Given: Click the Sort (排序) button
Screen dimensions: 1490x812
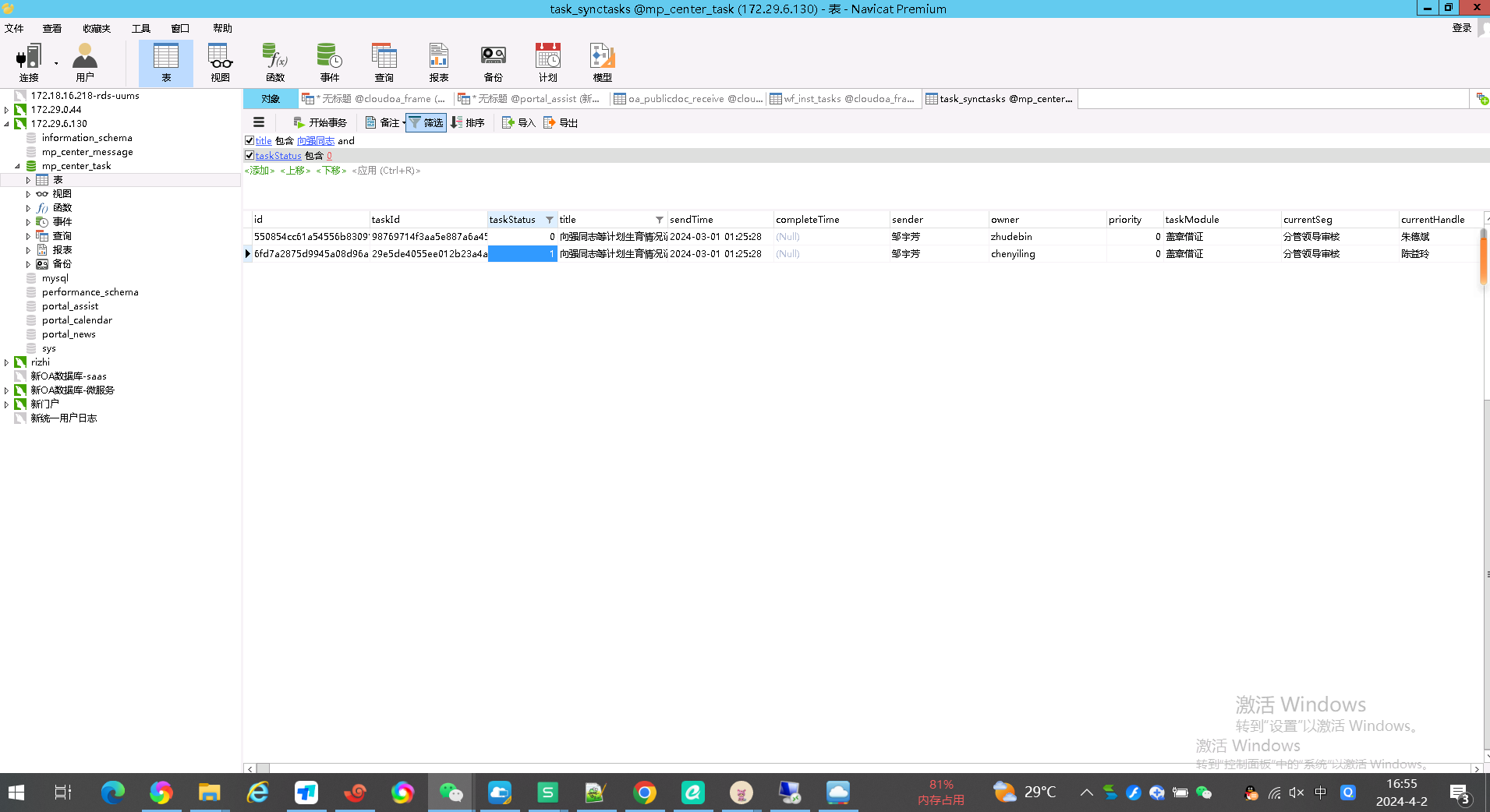Looking at the screenshot, I should pos(468,122).
